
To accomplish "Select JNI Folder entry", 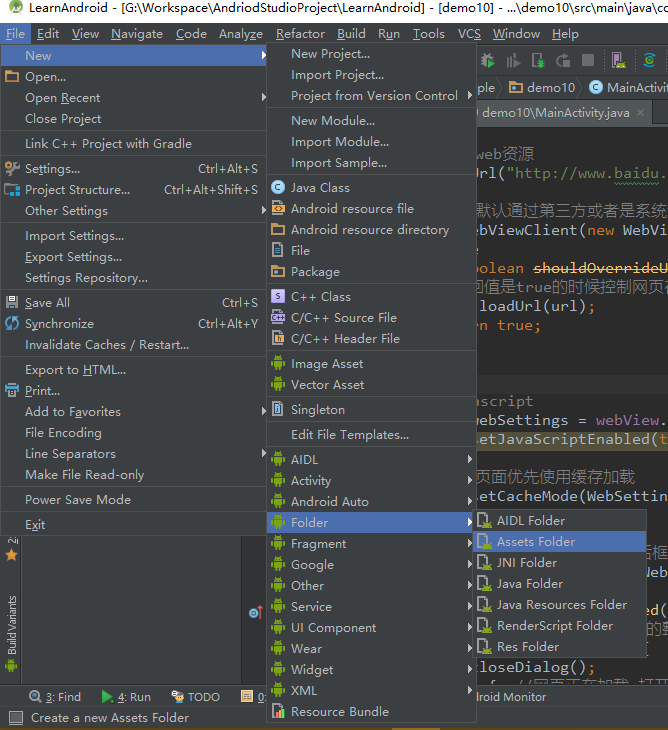I will pyautogui.click(x=560, y=562).
